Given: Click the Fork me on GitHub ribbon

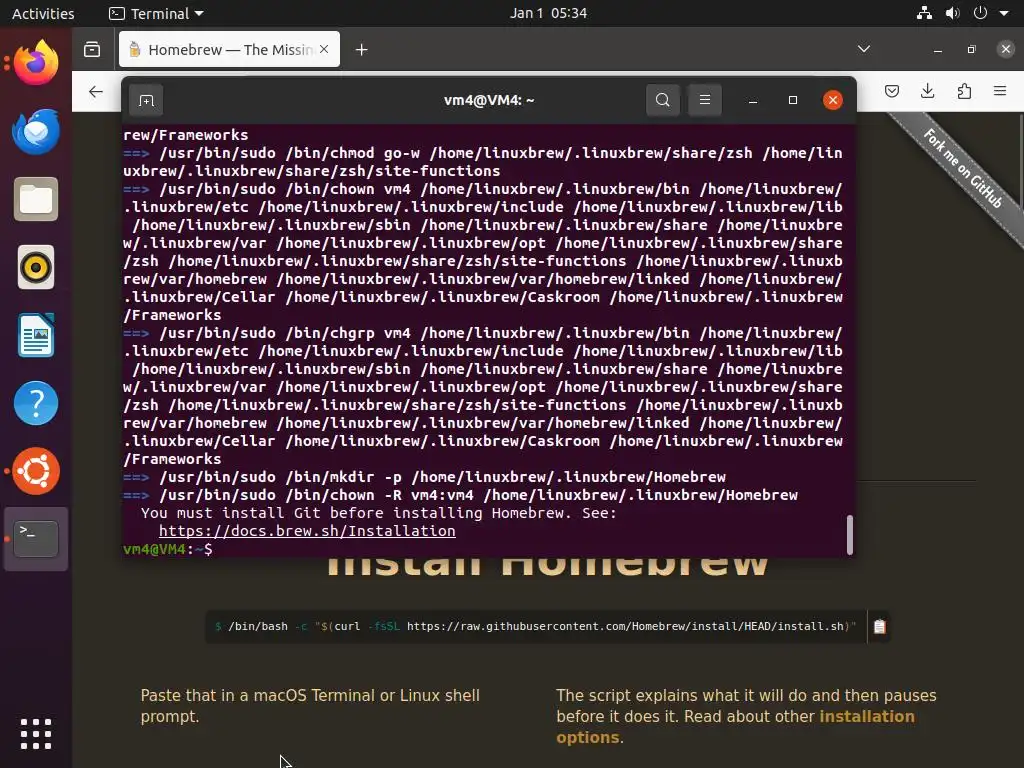Looking at the screenshot, I should [963, 168].
